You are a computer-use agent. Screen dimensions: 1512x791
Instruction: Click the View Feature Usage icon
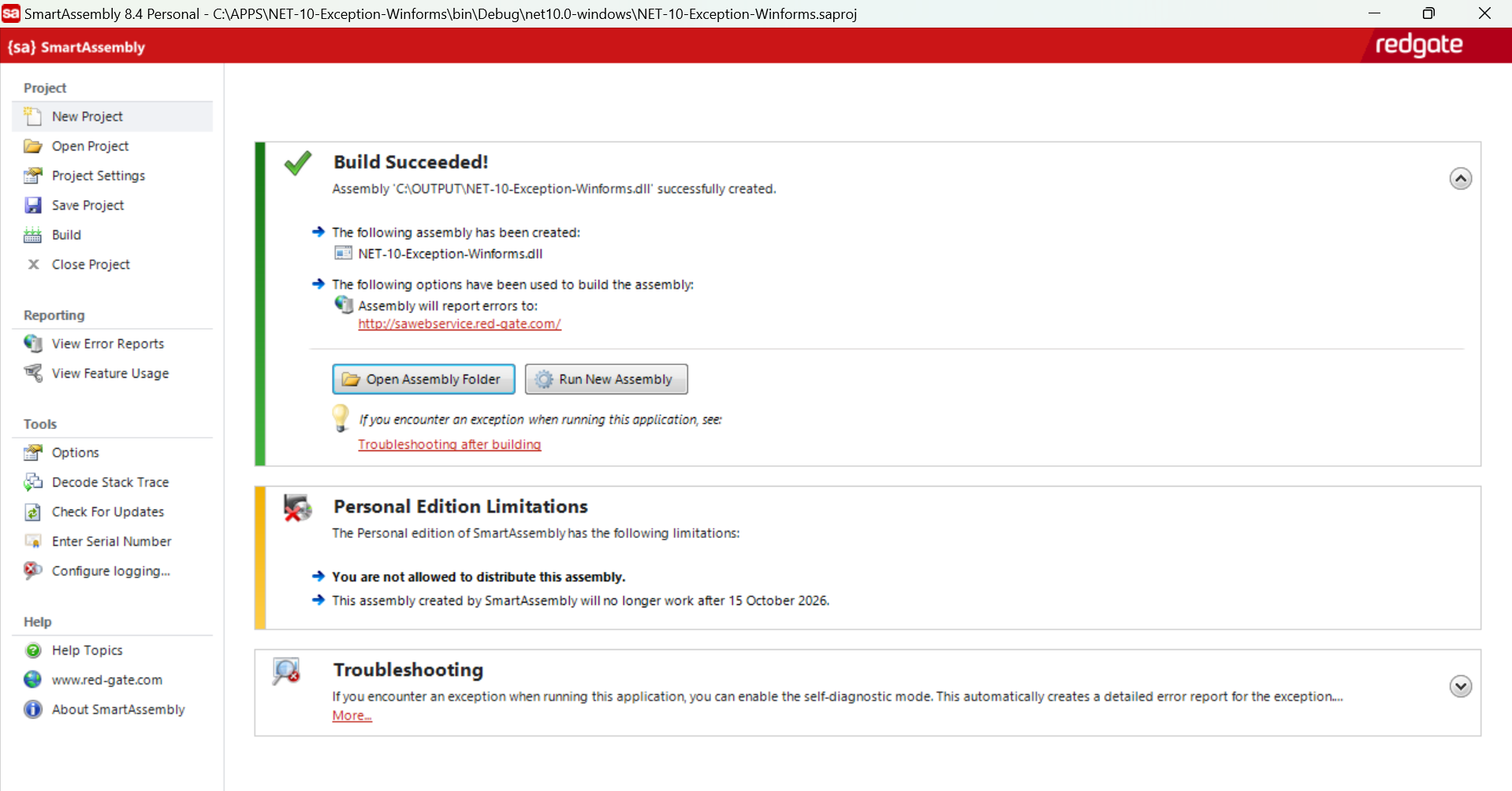pos(32,373)
